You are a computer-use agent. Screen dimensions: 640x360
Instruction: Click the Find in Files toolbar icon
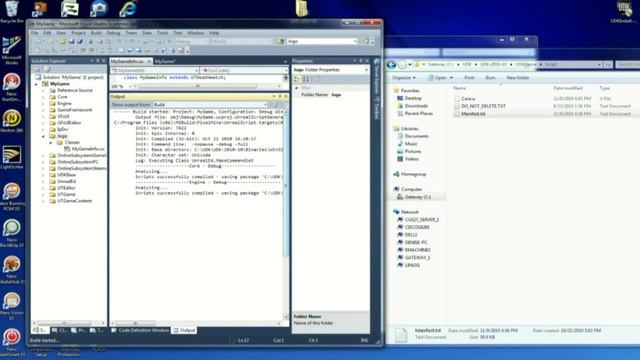281,41
